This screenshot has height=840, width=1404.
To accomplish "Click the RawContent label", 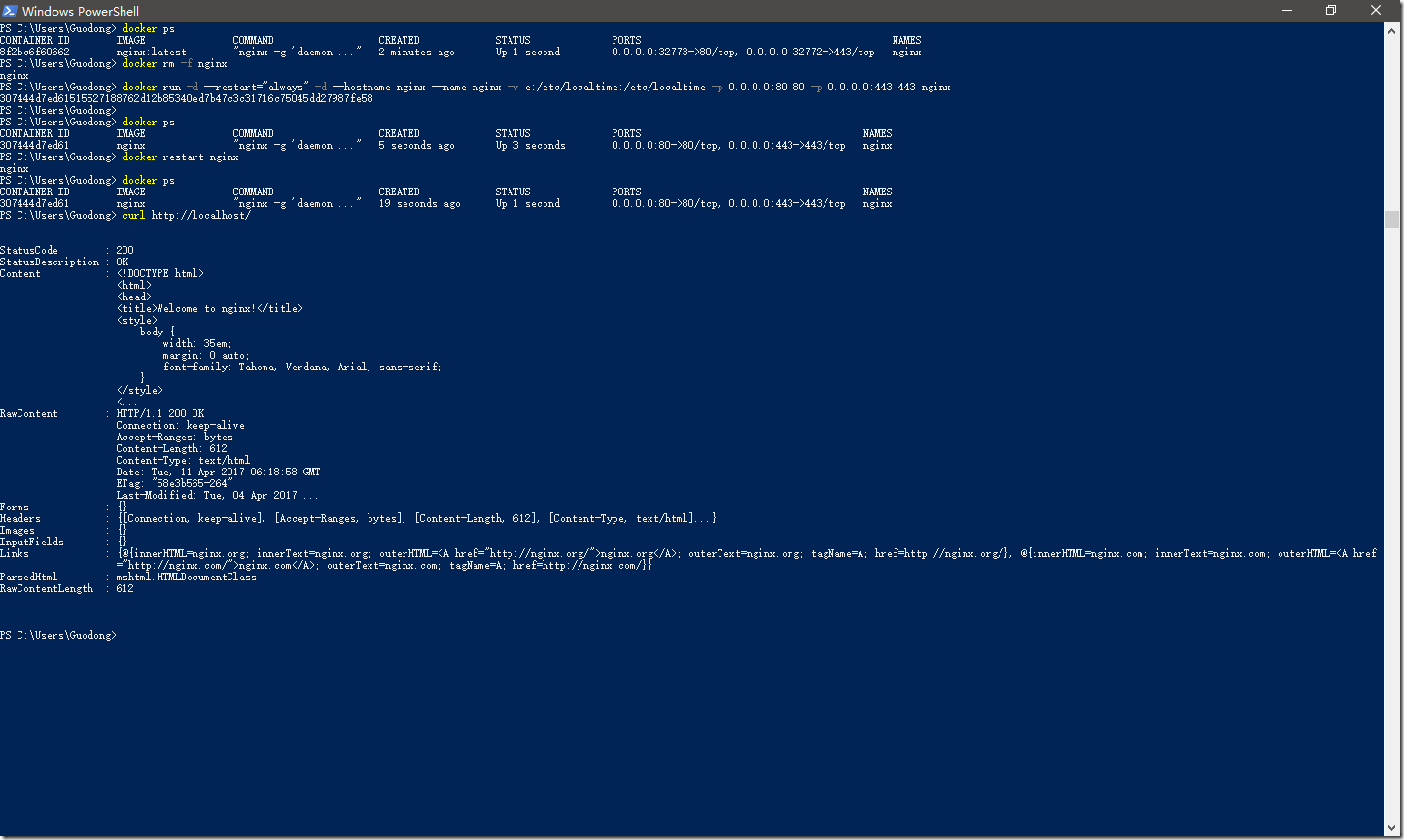I will (29, 414).
